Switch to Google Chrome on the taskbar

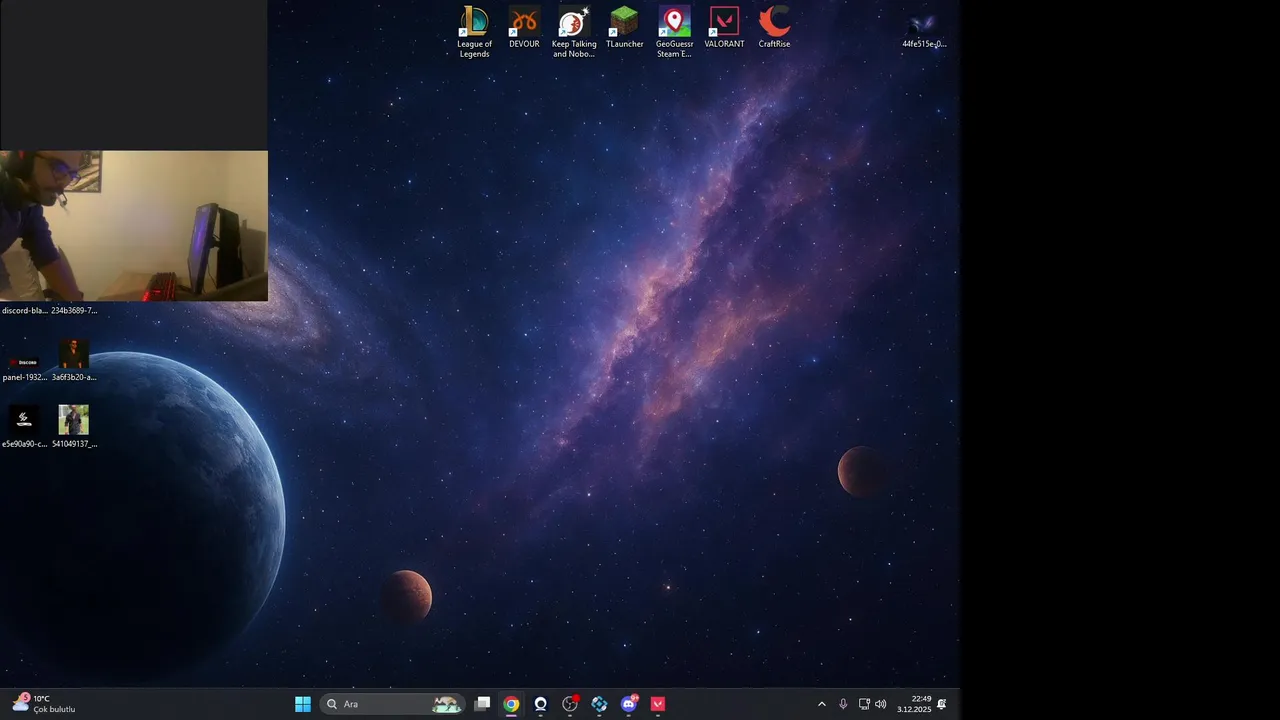pos(511,704)
